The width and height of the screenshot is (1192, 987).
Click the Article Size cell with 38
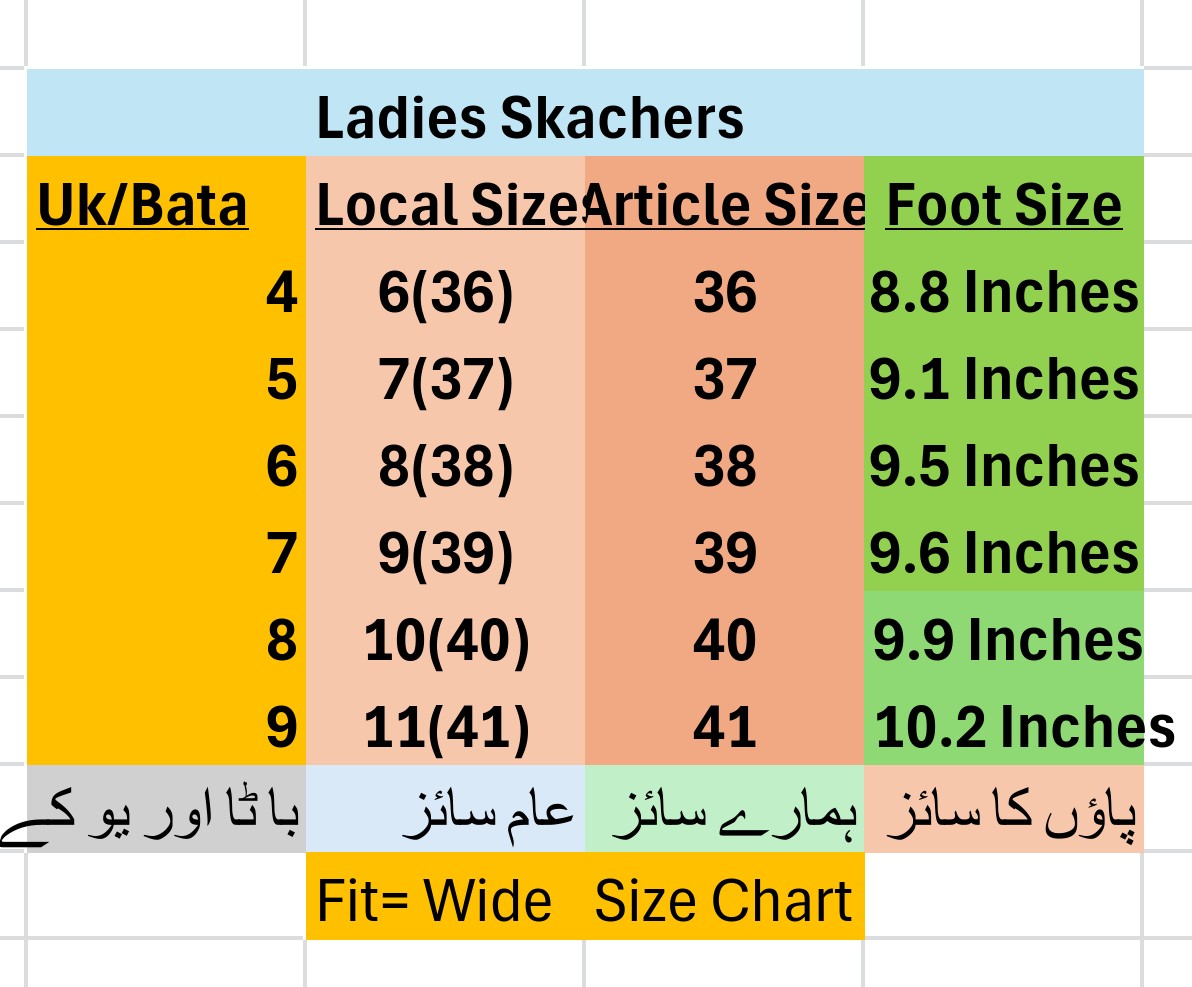pos(724,467)
